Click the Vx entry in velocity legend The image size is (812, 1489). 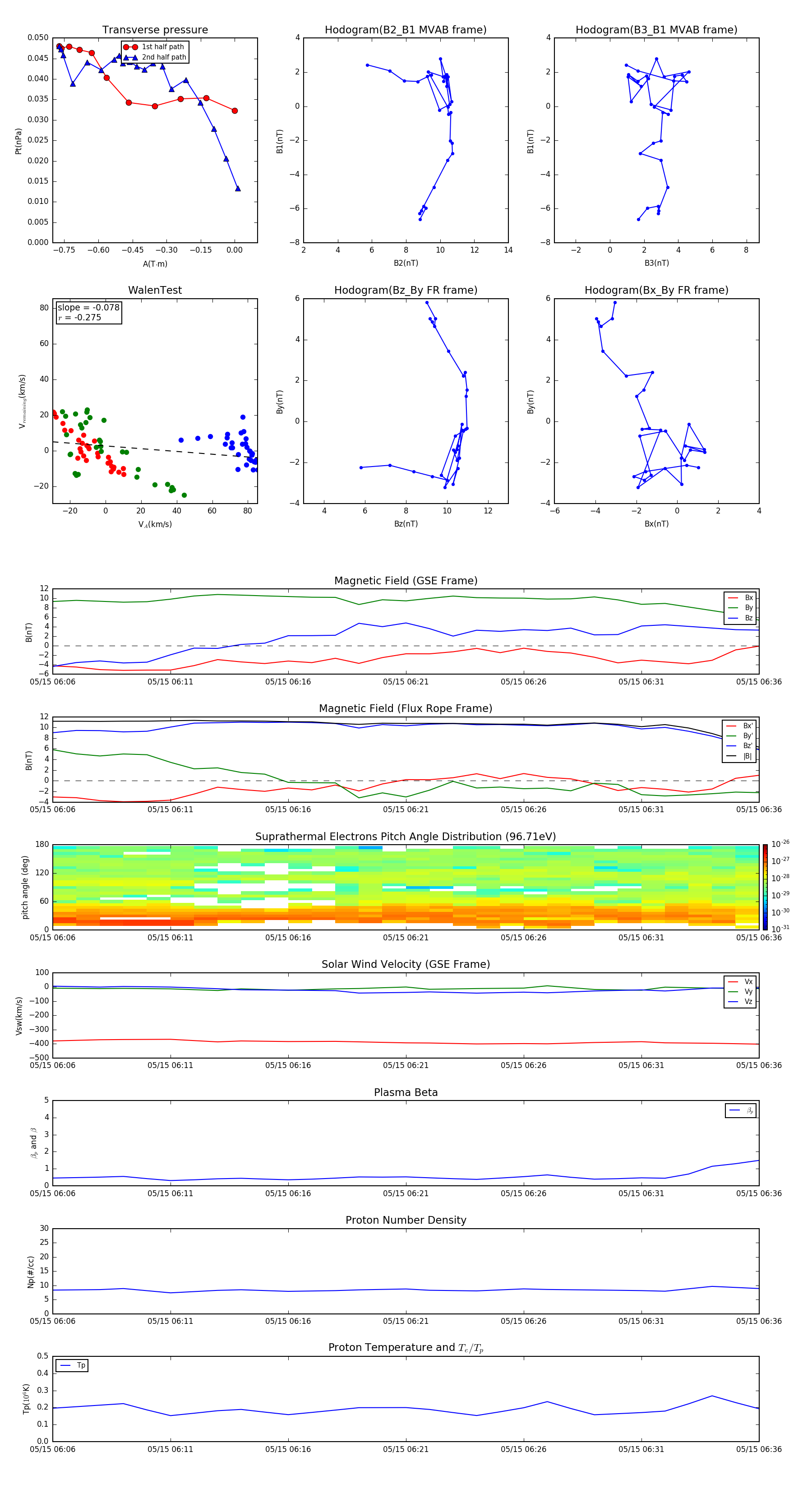pos(740,981)
